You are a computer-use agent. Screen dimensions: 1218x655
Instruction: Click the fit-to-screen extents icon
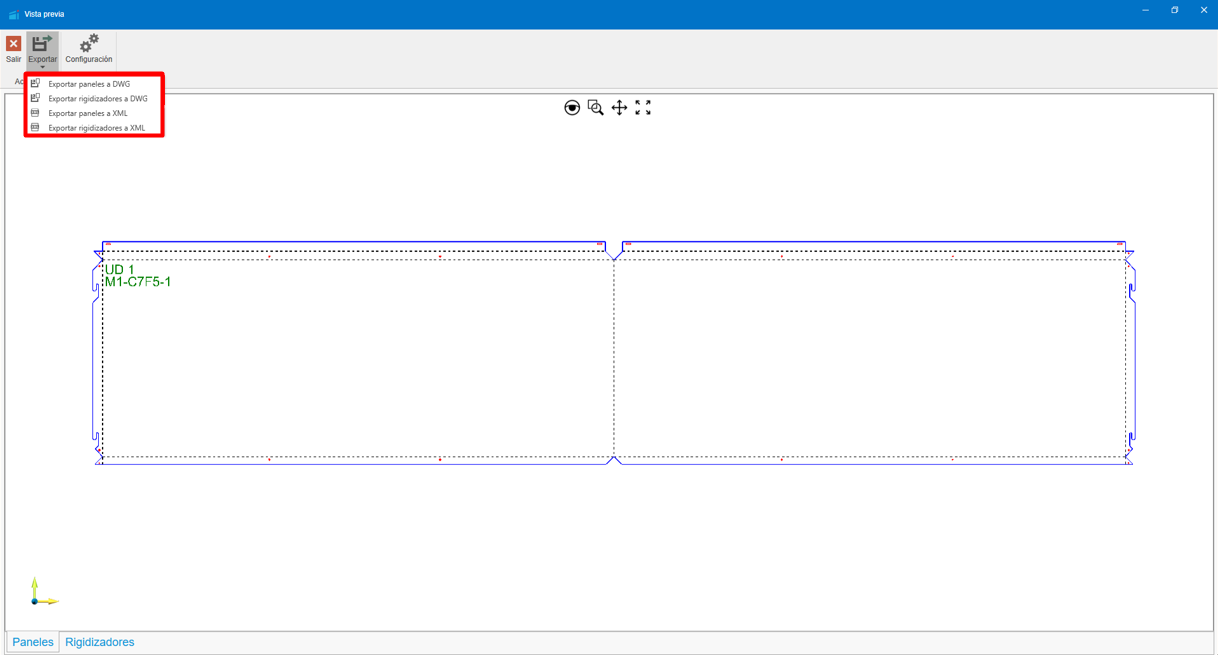tap(643, 108)
